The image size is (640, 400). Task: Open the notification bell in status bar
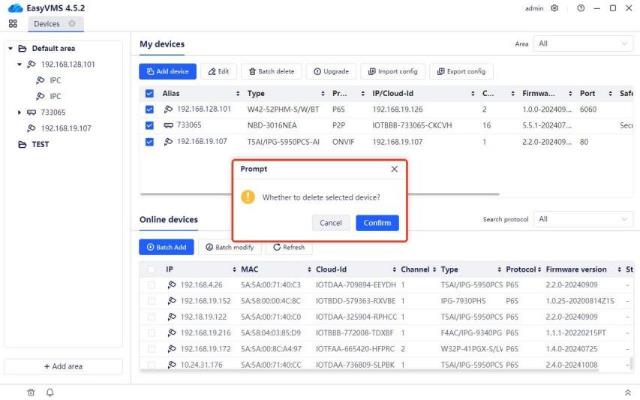coord(48,392)
